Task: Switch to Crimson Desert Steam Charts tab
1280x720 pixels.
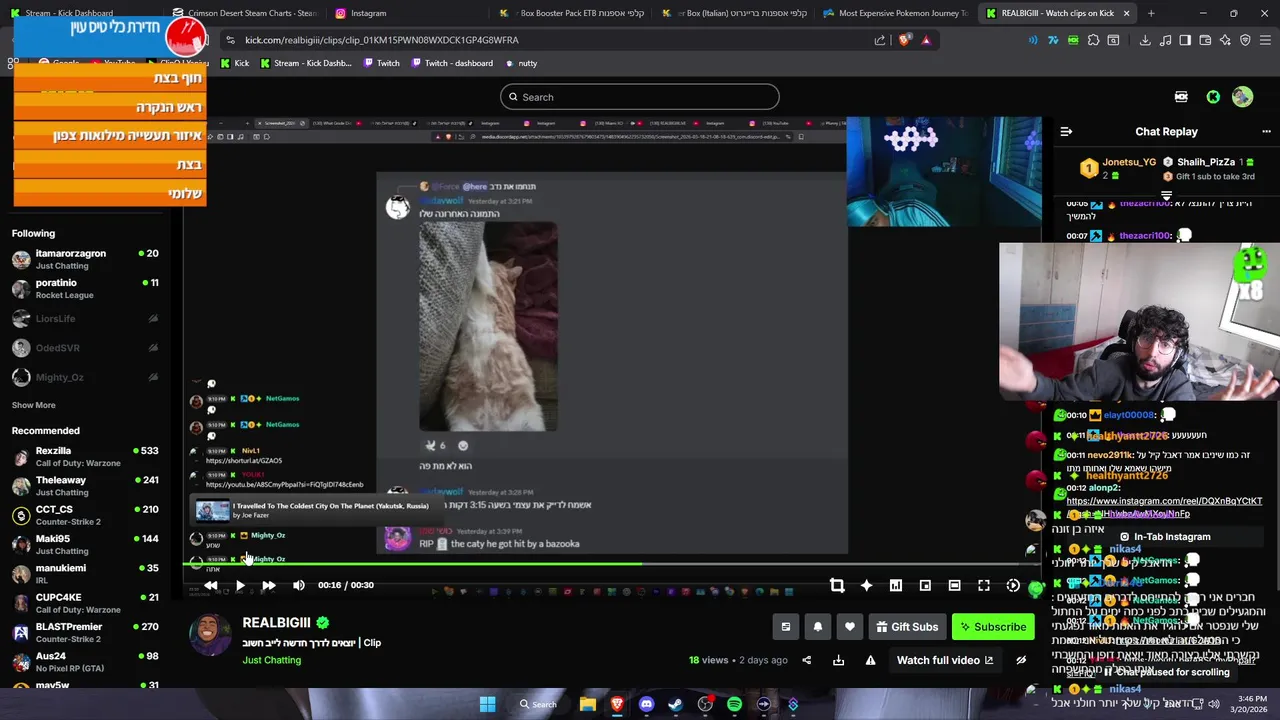Action: (x=245, y=13)
